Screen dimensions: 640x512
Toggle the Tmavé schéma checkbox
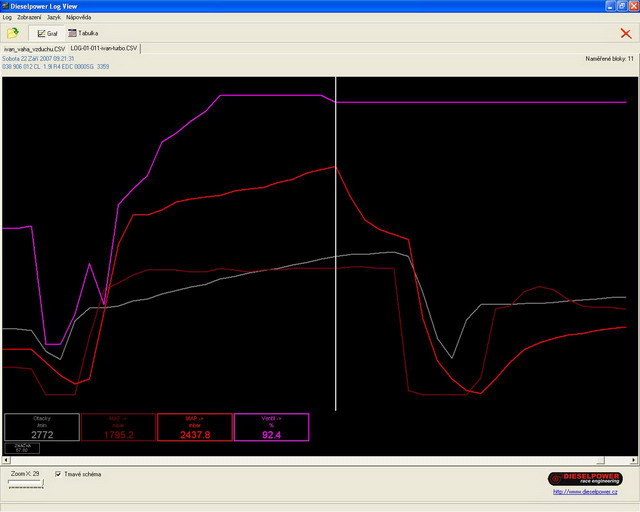click(58, 474)
